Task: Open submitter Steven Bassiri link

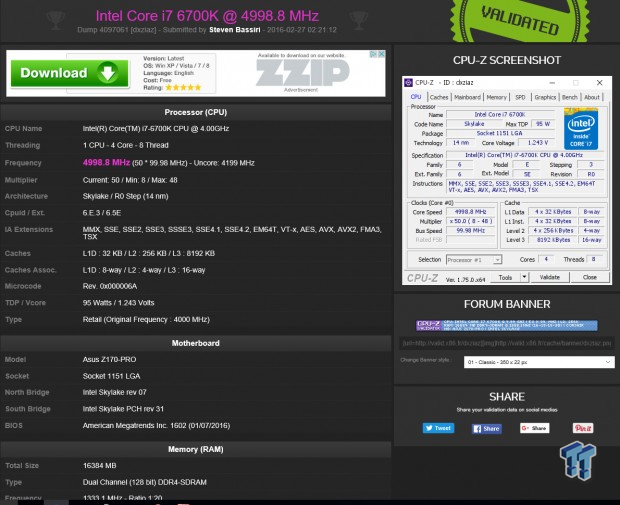Action: tap(234, 30)
